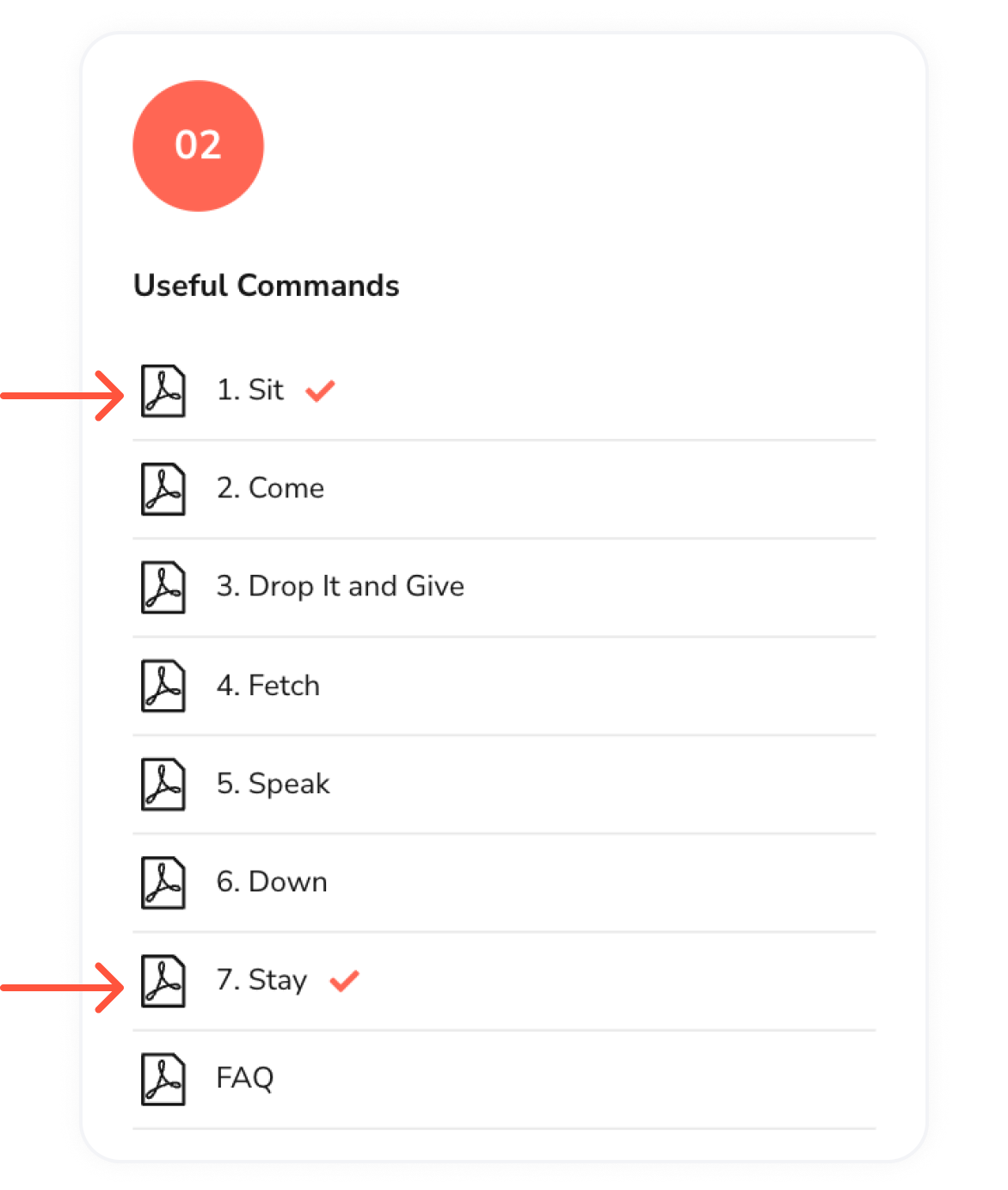Open the PDF icon for Drop It and Give
1008x1190 pixels.
163,587
